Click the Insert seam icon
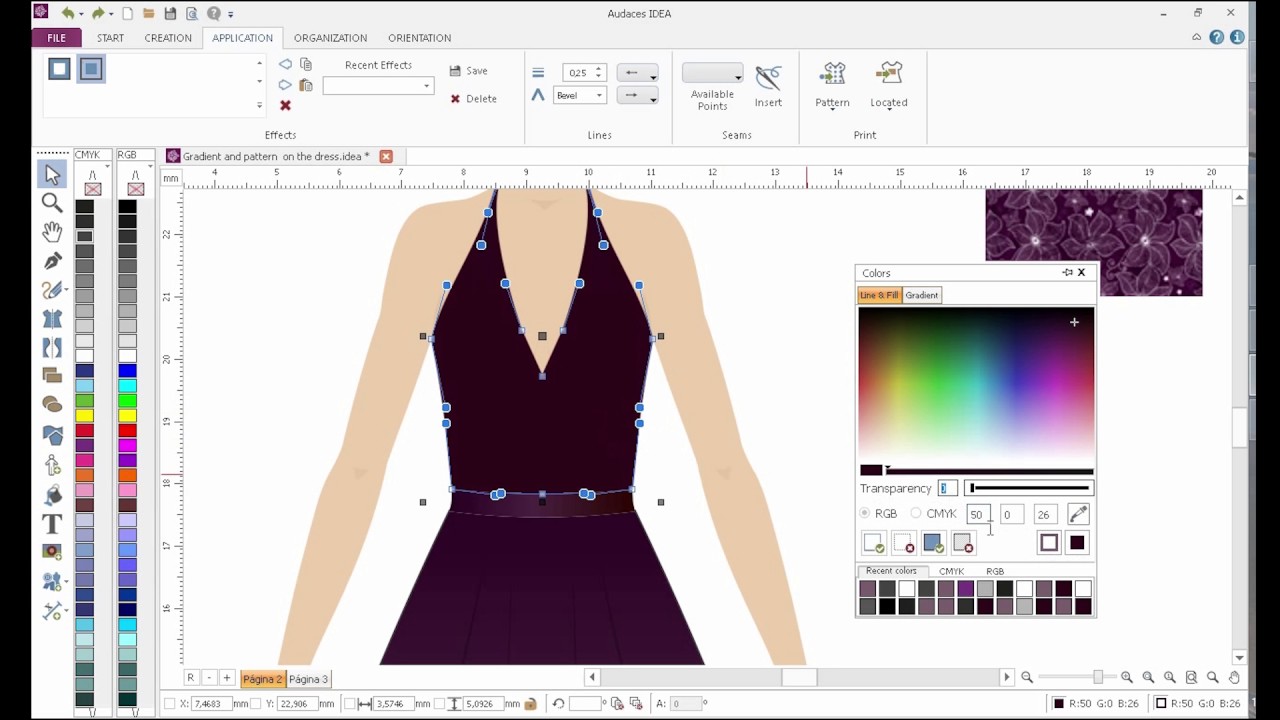This screenshot has height=720, width=1280. tap(768, 85)
